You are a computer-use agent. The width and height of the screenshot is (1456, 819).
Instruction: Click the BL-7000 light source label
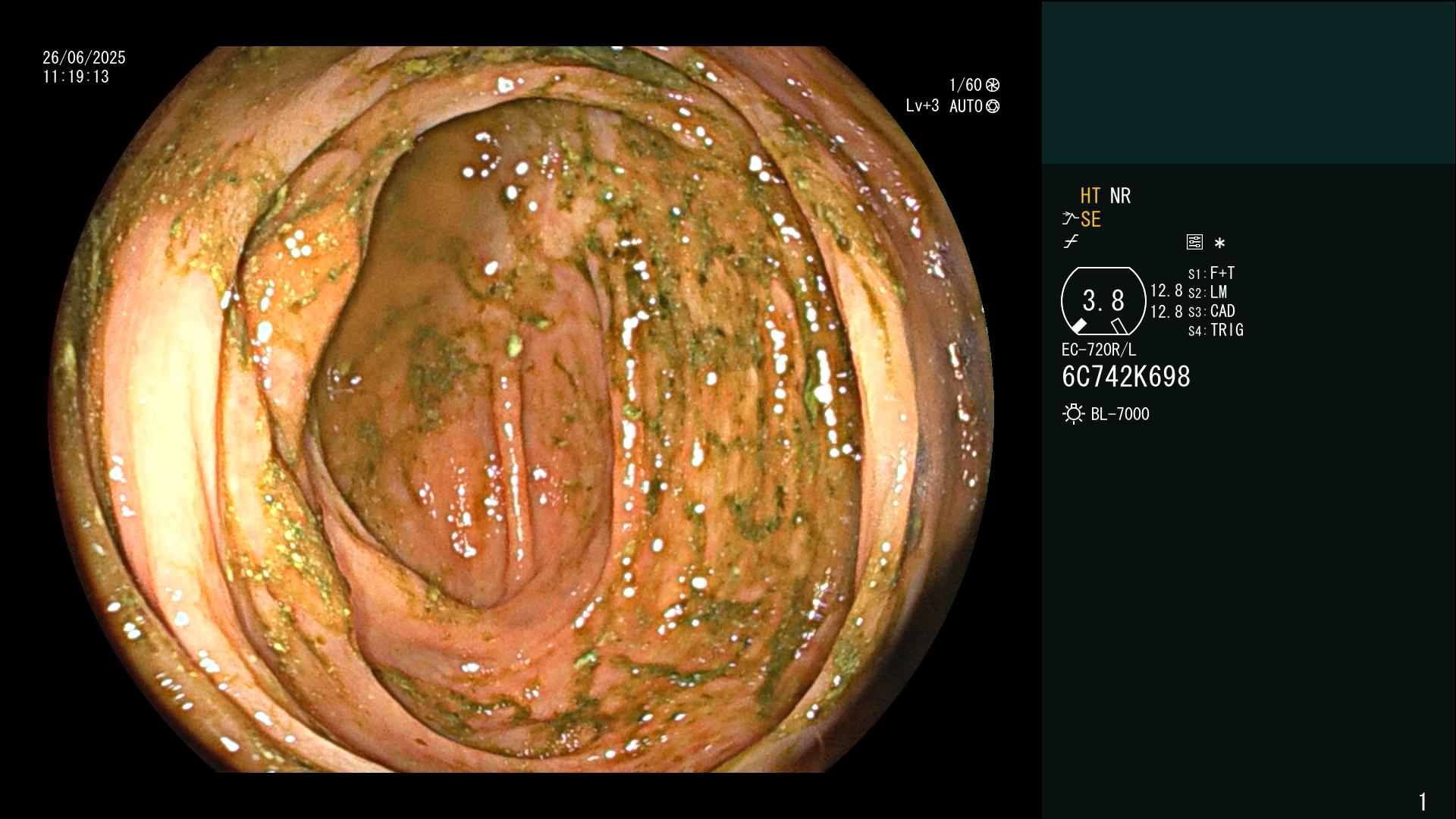(1120, 414)
